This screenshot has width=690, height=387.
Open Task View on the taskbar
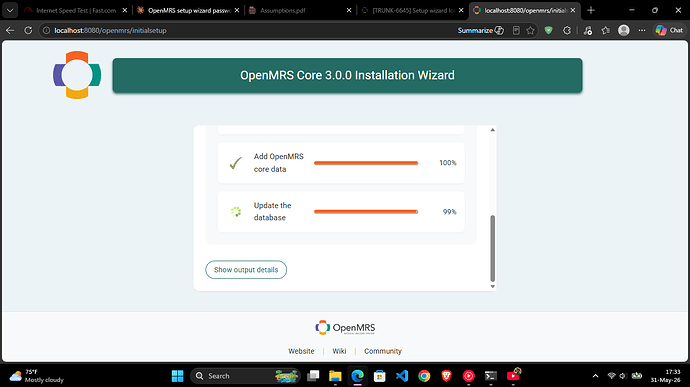click(313, 376)
